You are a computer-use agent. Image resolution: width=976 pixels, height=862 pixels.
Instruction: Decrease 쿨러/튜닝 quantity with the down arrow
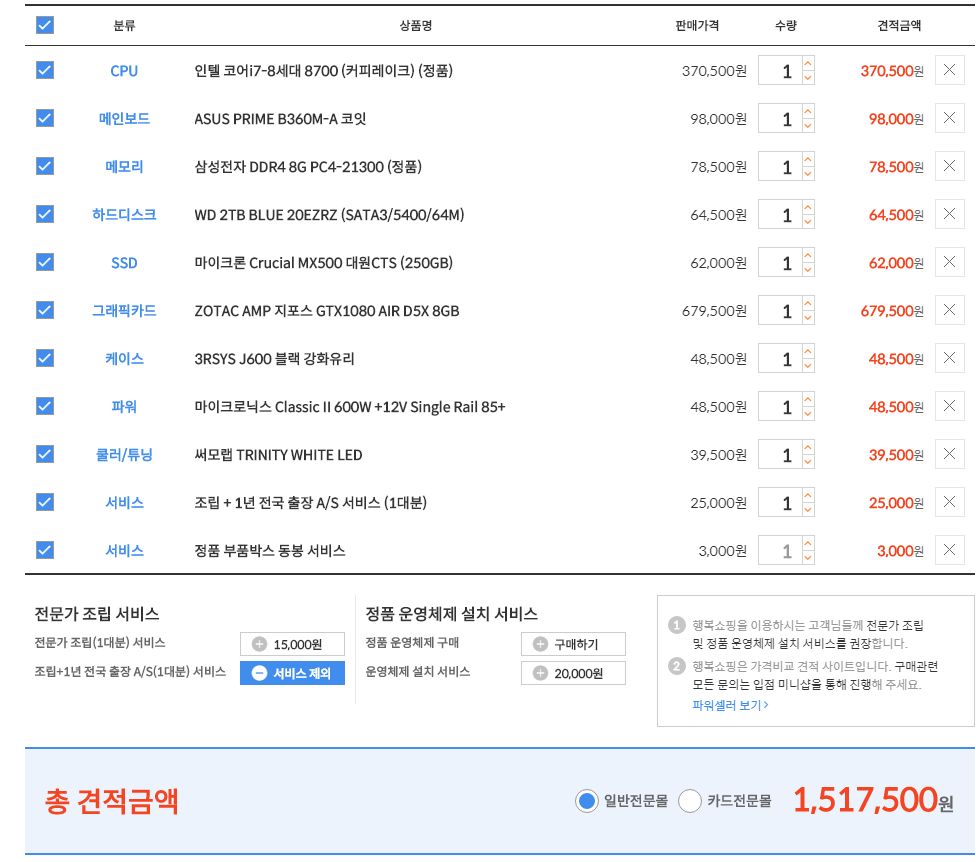point(808,461)
